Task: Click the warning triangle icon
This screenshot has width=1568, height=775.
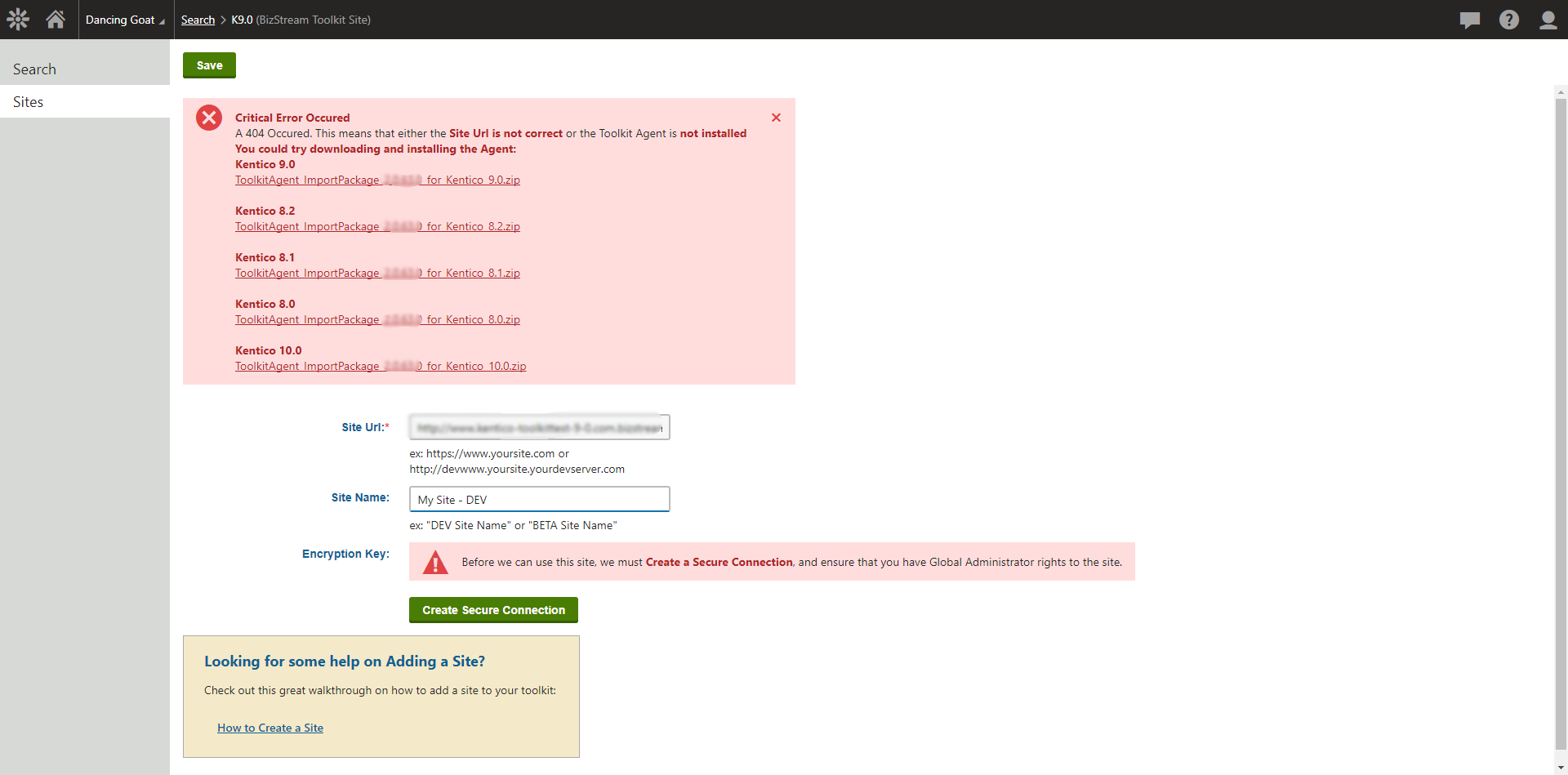Action: pyautogui.click(x=435, y=562)
